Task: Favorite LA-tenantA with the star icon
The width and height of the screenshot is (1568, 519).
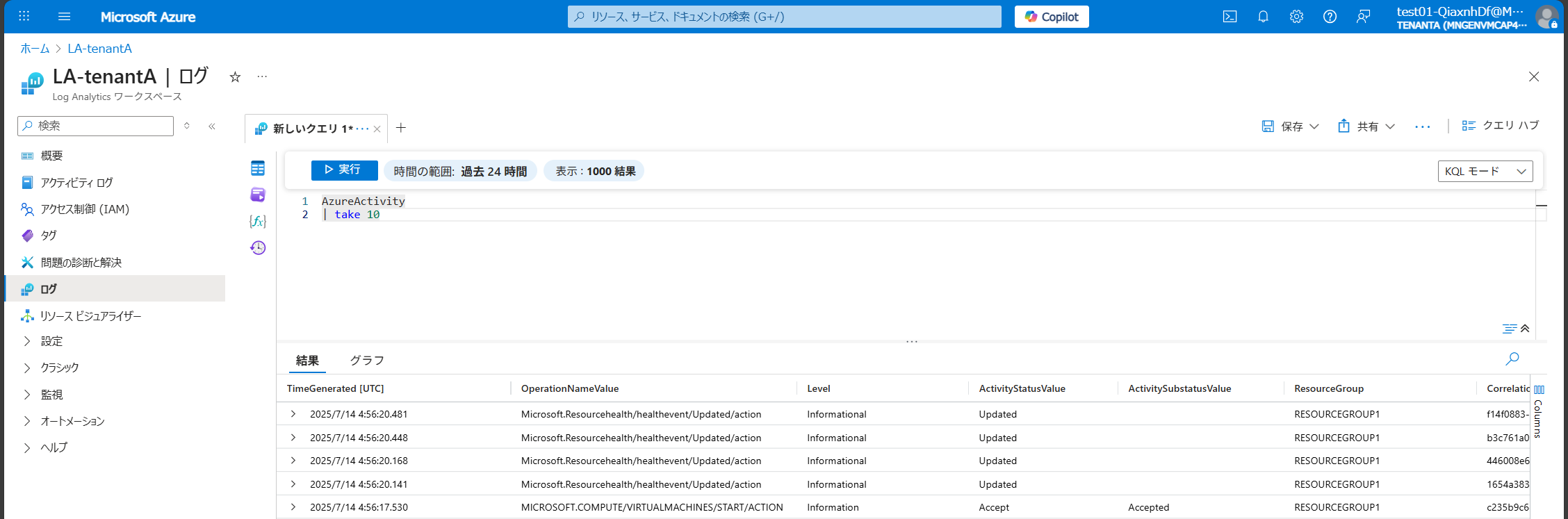Action: 235,77
